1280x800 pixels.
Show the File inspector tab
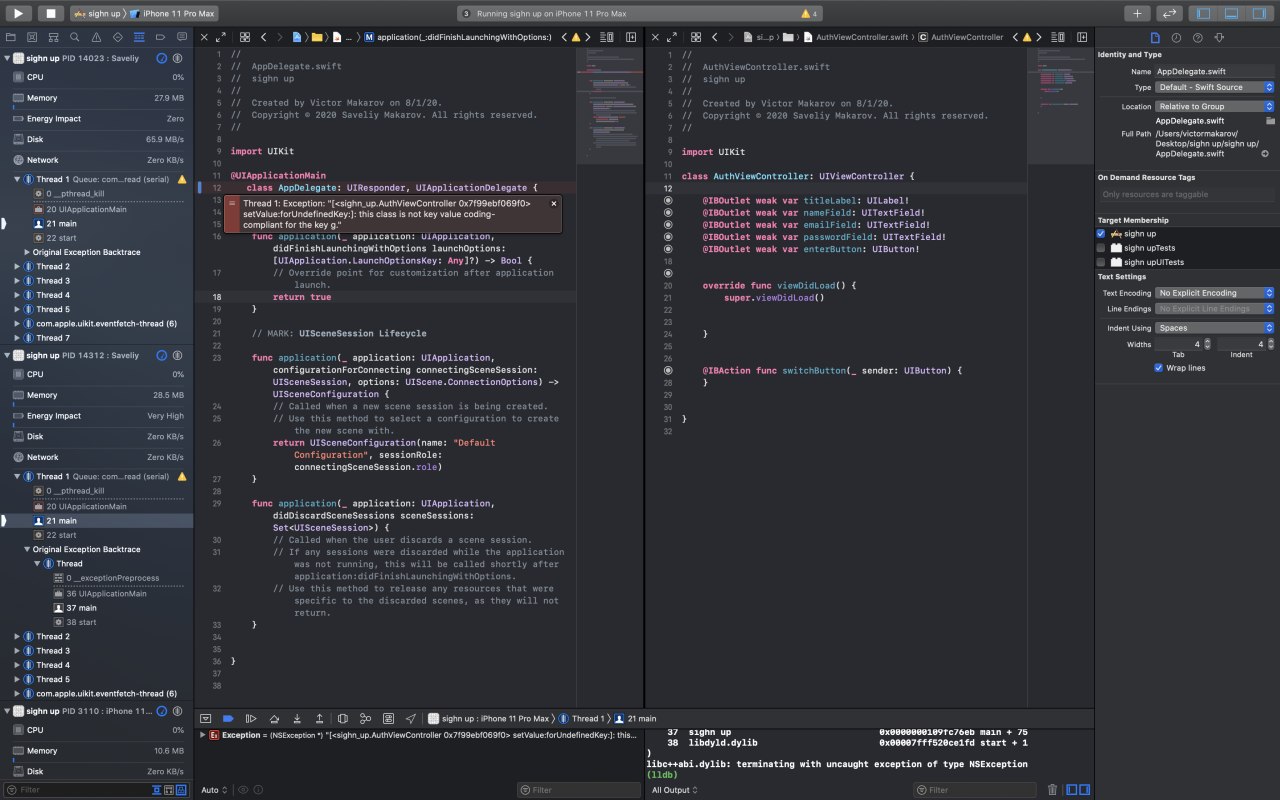click(1155, 37)
